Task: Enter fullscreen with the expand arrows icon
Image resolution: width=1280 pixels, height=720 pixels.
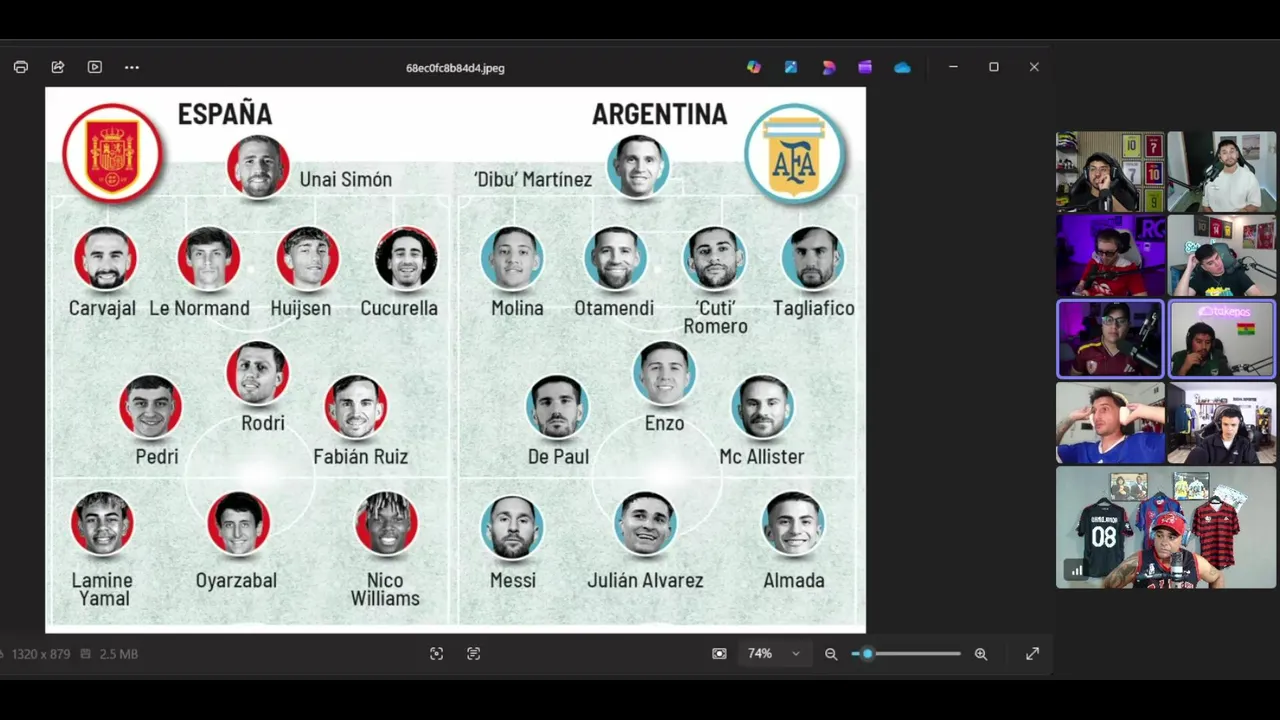Action: click(x=1032, y=653)
